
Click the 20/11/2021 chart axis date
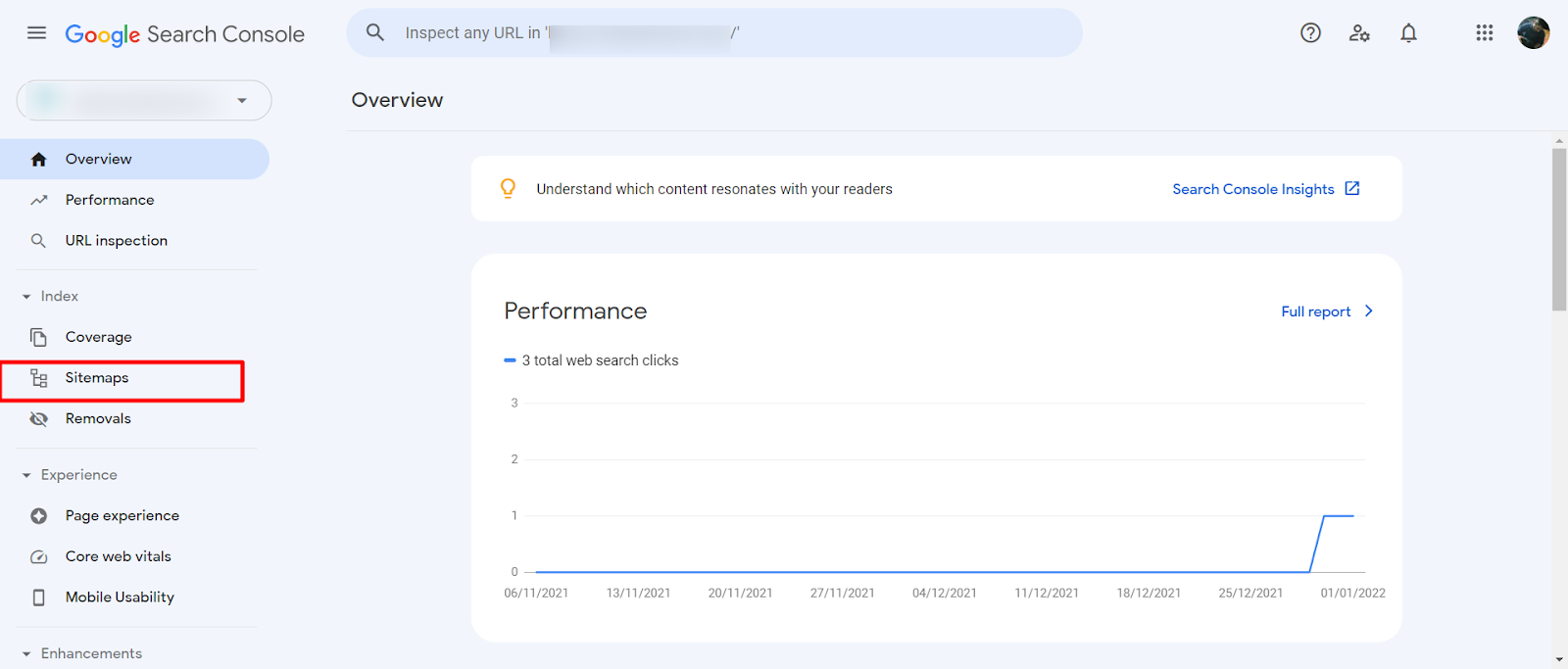click(x=740, y=594)
